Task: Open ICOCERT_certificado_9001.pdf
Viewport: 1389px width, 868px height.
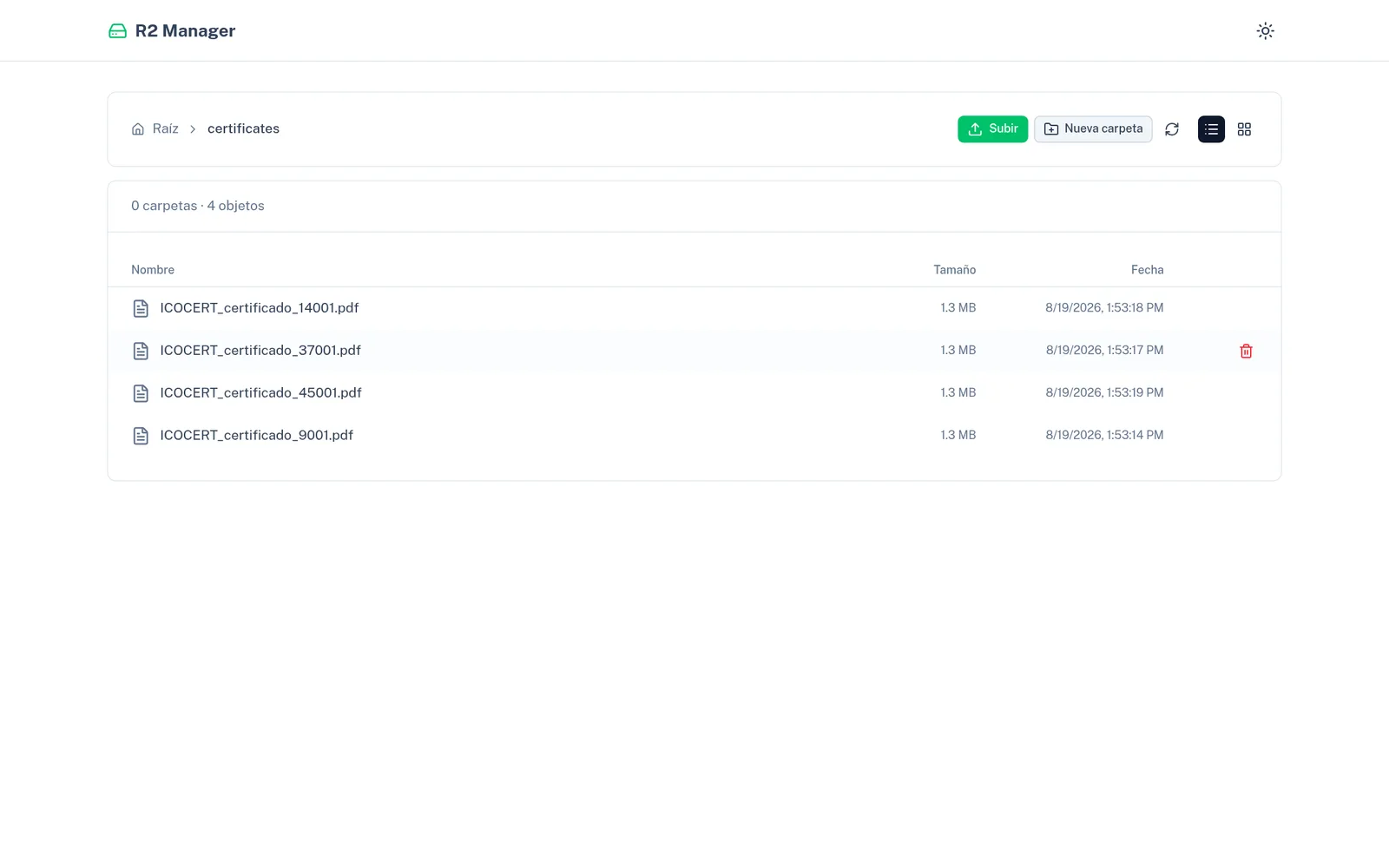Action: 256,436
